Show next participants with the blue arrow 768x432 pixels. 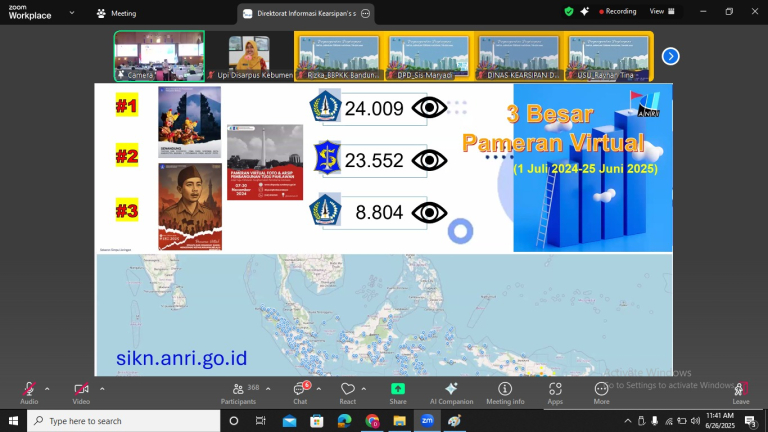click(x=671, y=56)
